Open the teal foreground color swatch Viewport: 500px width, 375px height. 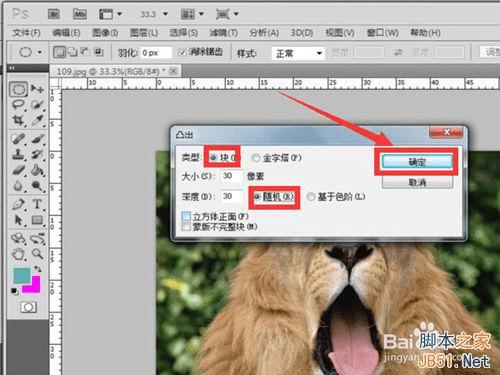pos(21,275)
